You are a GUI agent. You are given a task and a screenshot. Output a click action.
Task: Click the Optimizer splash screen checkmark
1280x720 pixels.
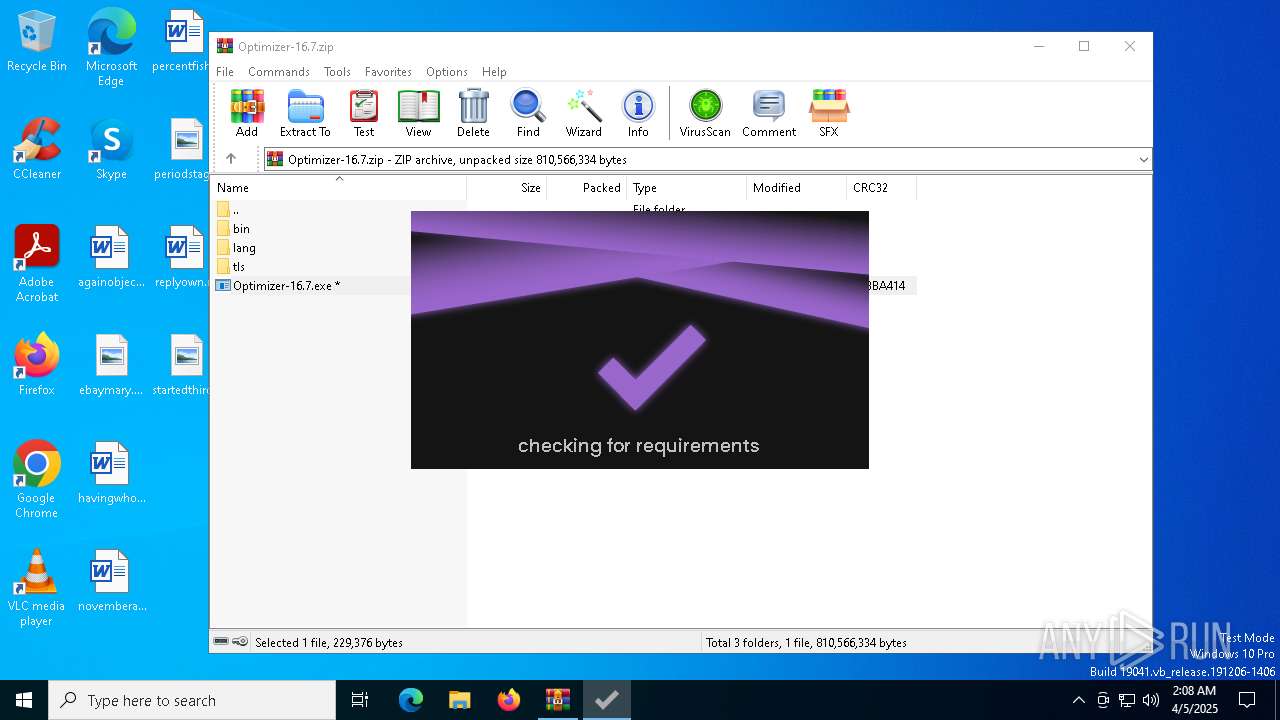(651, 367)
